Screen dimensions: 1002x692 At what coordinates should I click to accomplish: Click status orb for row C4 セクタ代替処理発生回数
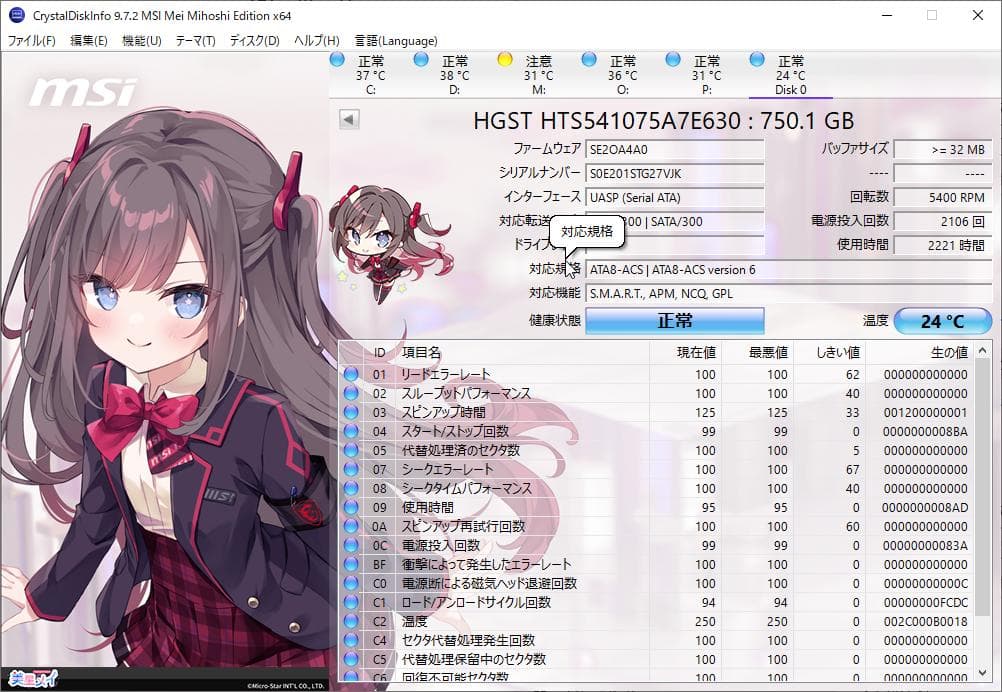pyautogui.click(x=351, y=640)
